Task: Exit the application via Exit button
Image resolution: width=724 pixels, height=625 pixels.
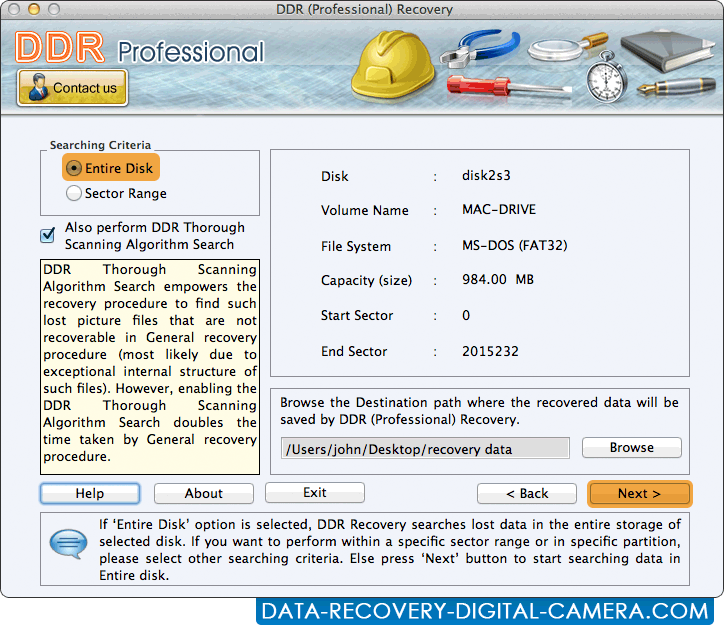Action: [x=315, y=493]
